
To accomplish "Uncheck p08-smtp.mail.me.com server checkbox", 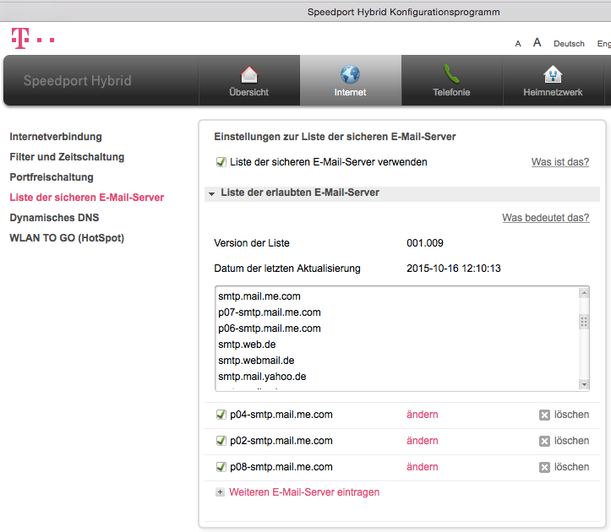I will [x=221, y=467].
